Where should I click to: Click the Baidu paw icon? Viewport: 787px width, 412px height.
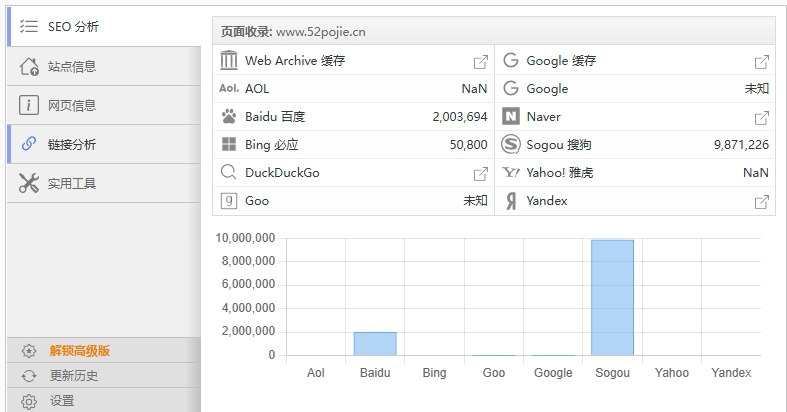point(229,116)
